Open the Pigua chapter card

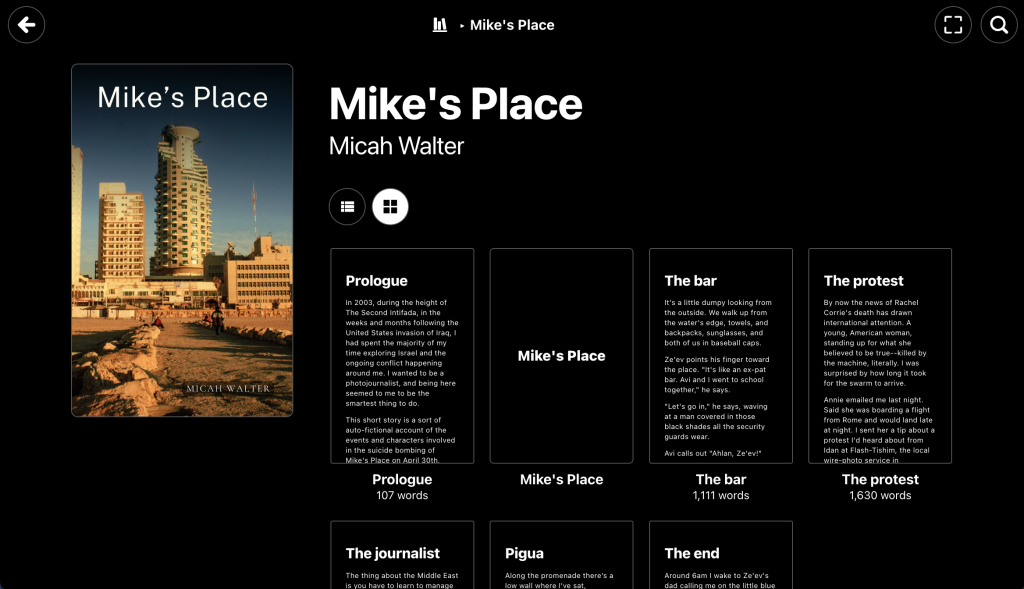coord(561,555)
